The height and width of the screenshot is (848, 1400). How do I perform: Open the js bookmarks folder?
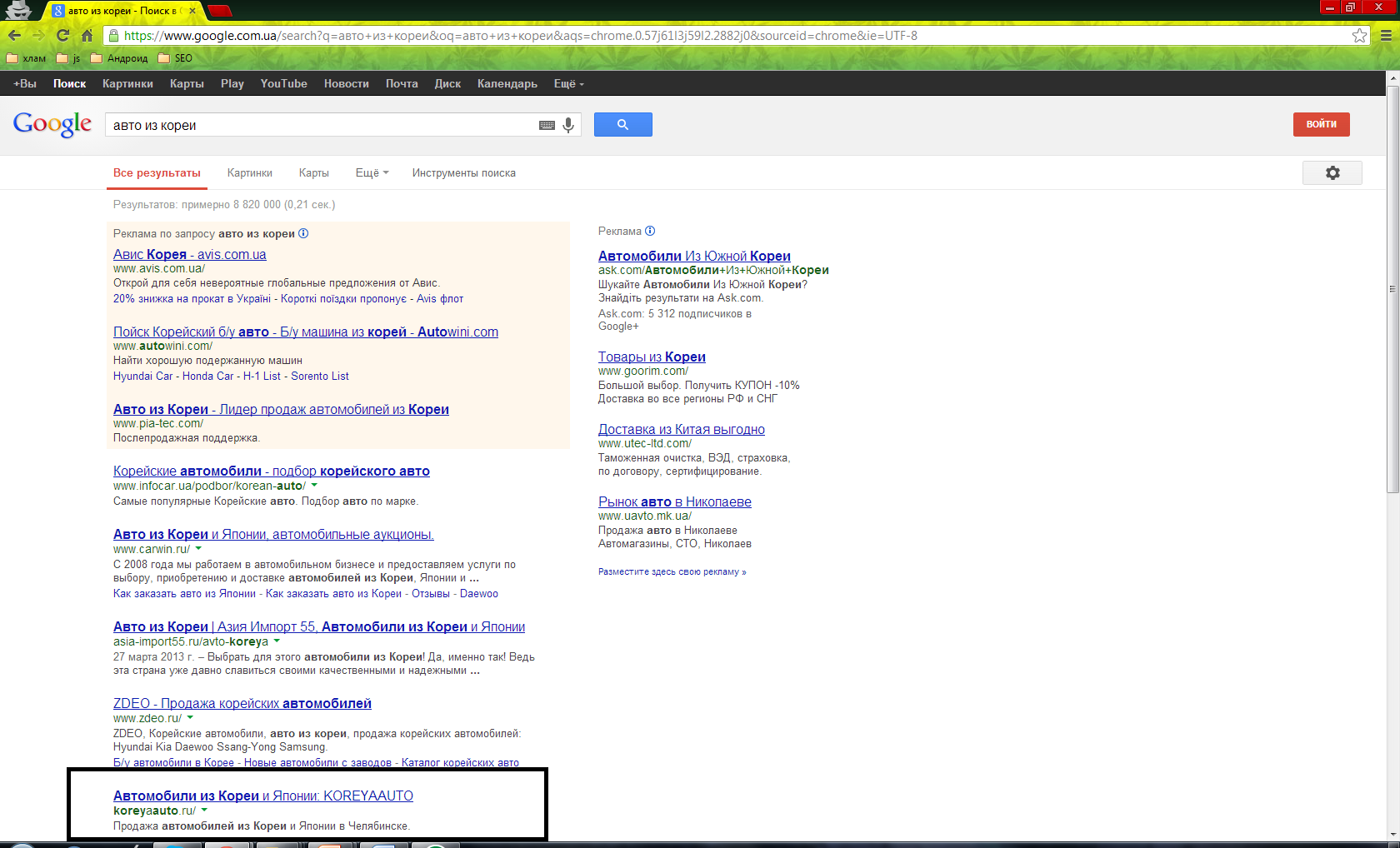click(68, 58)
